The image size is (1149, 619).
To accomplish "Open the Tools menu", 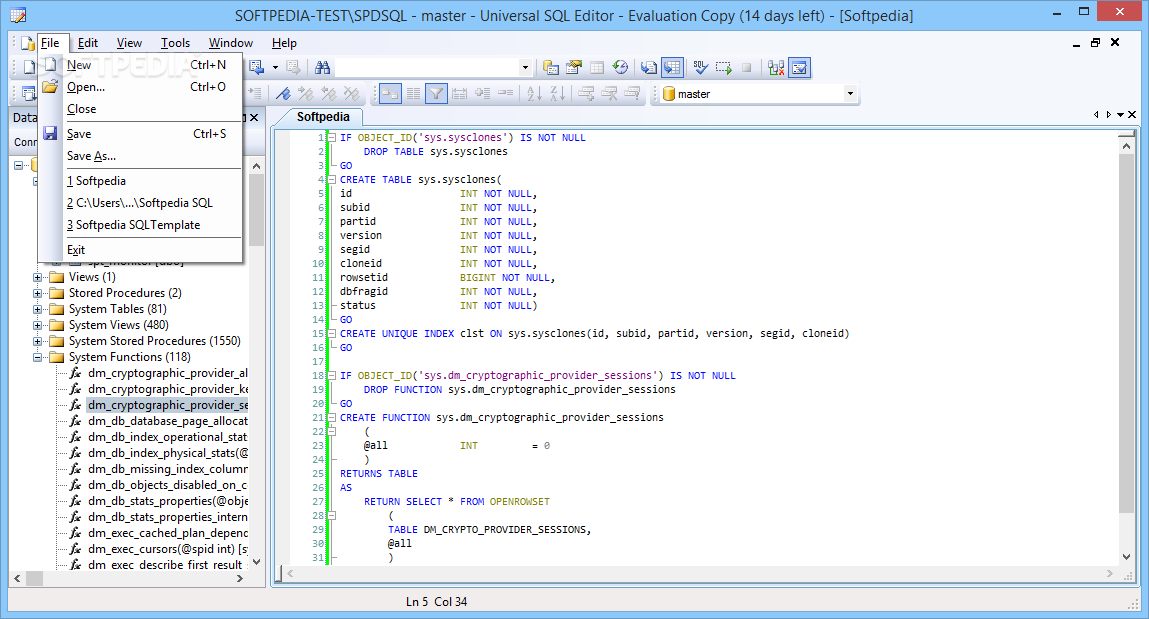I will tap(175, 43).
